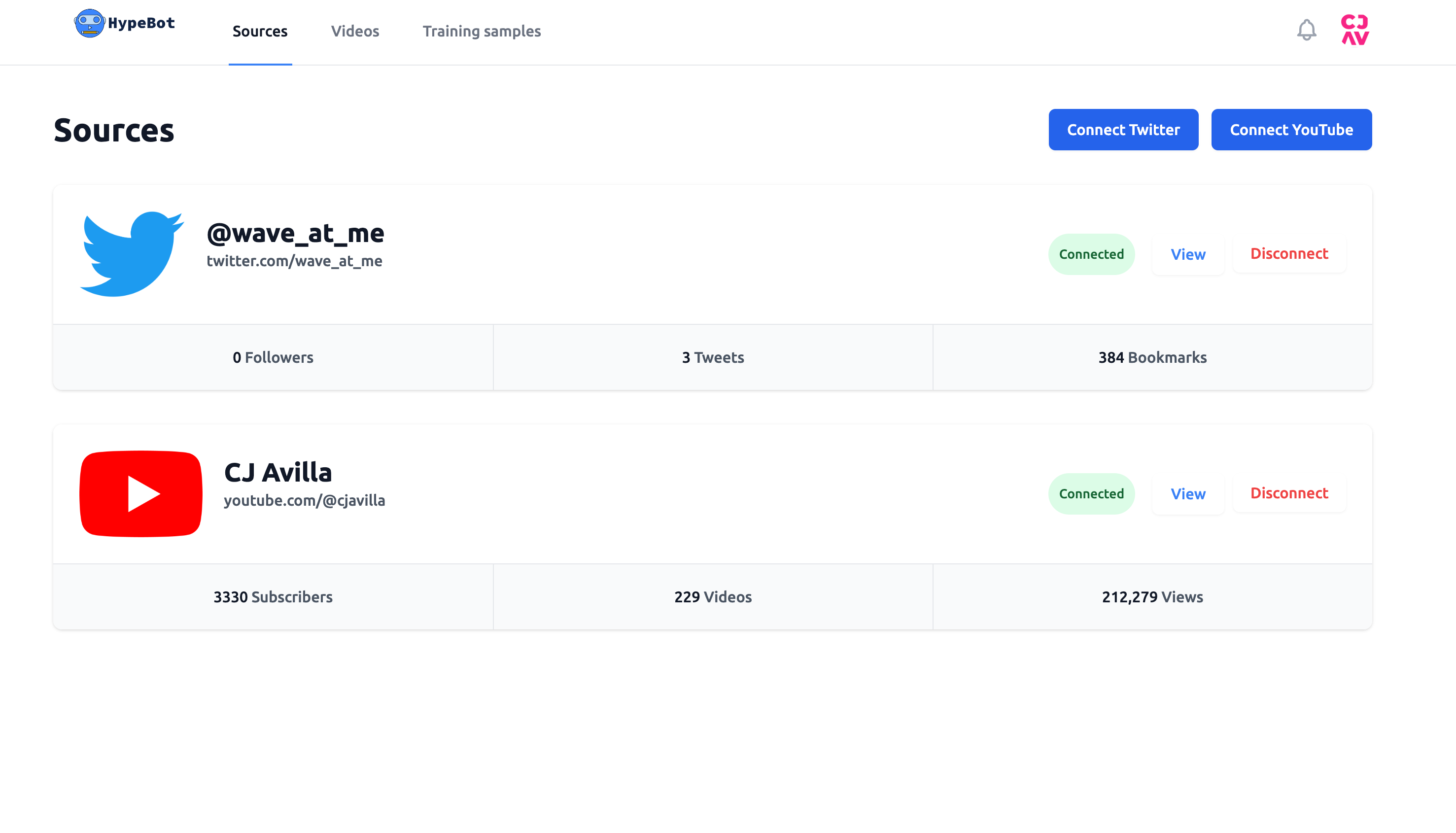1456x833 pixels.
Task: Go to the Training samples tab
Action: (x=481, y=32)
